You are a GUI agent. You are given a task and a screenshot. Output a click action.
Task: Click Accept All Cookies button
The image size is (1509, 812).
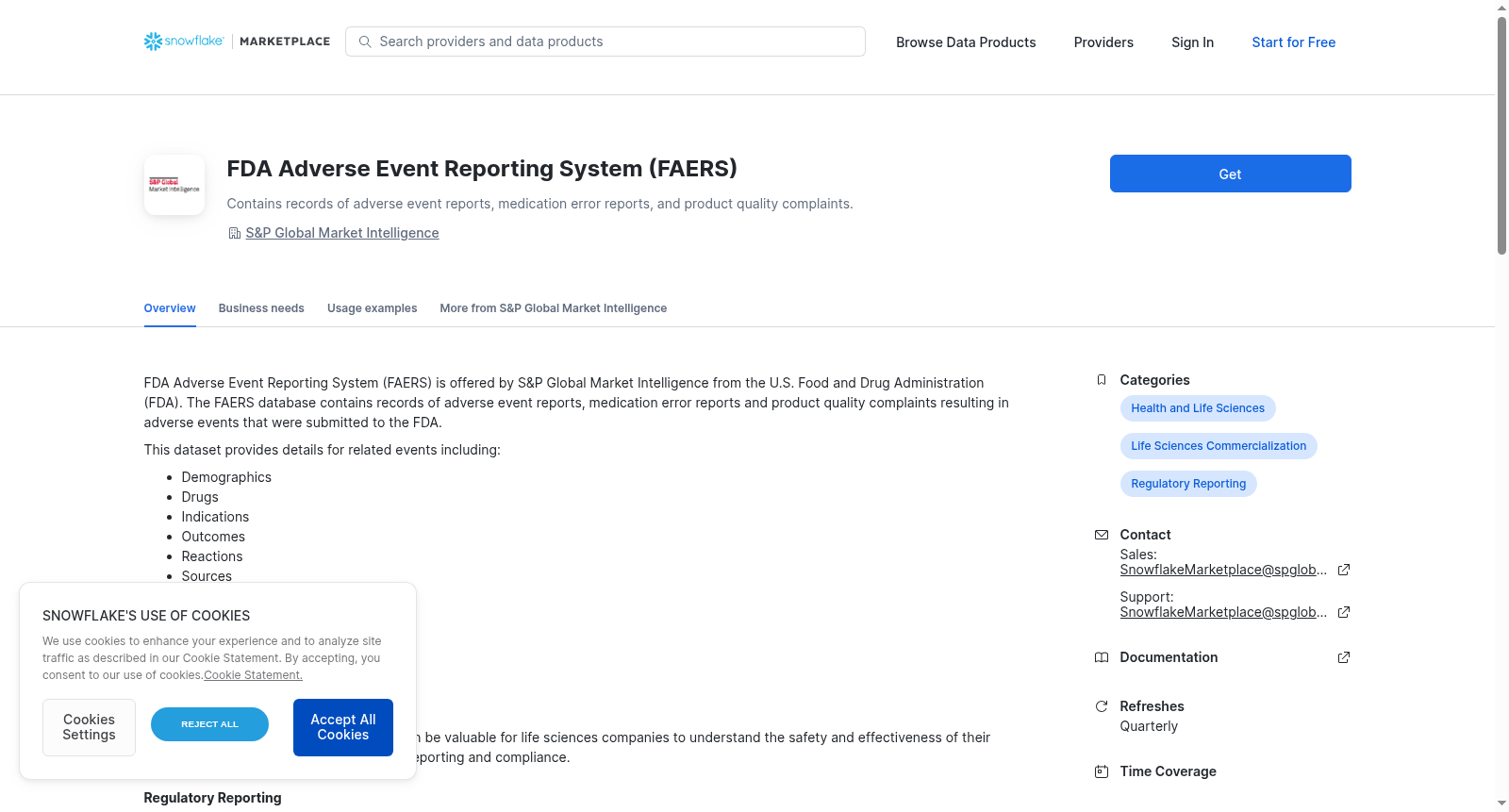(x=343, y=727)
